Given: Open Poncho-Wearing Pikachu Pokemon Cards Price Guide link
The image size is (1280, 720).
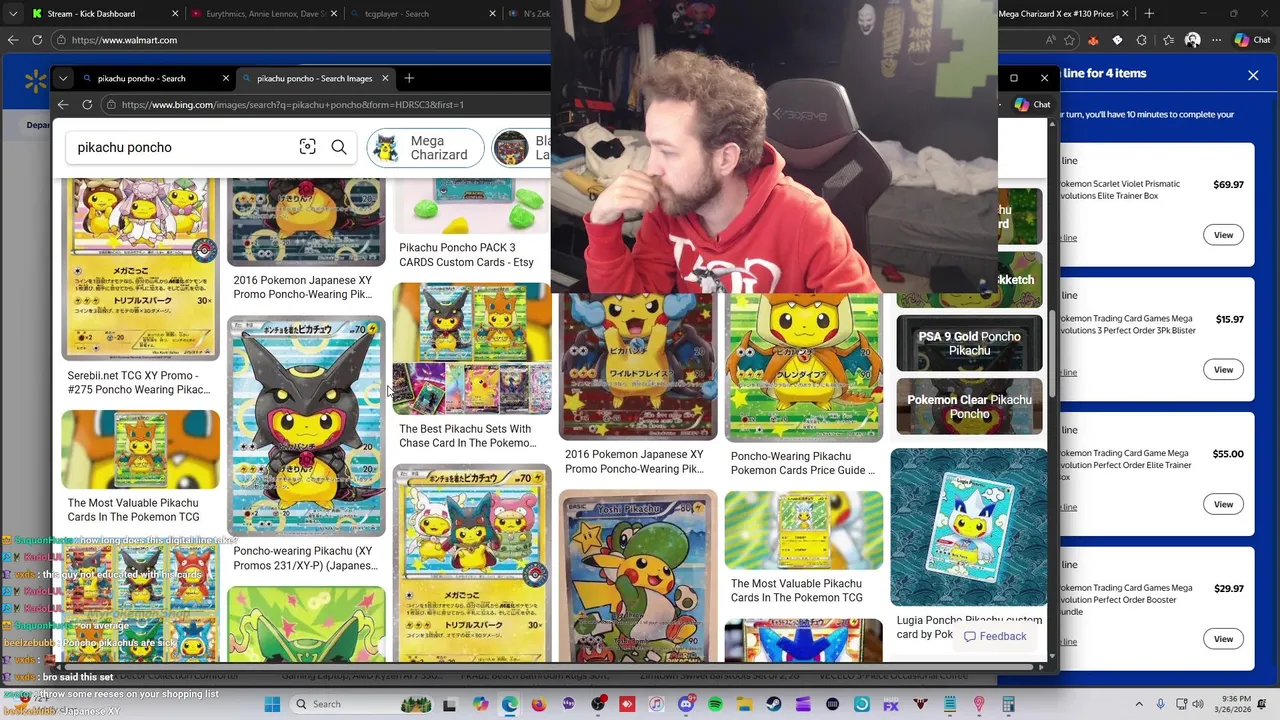Looking at the screenshot, I should click(x=803, y=463).
